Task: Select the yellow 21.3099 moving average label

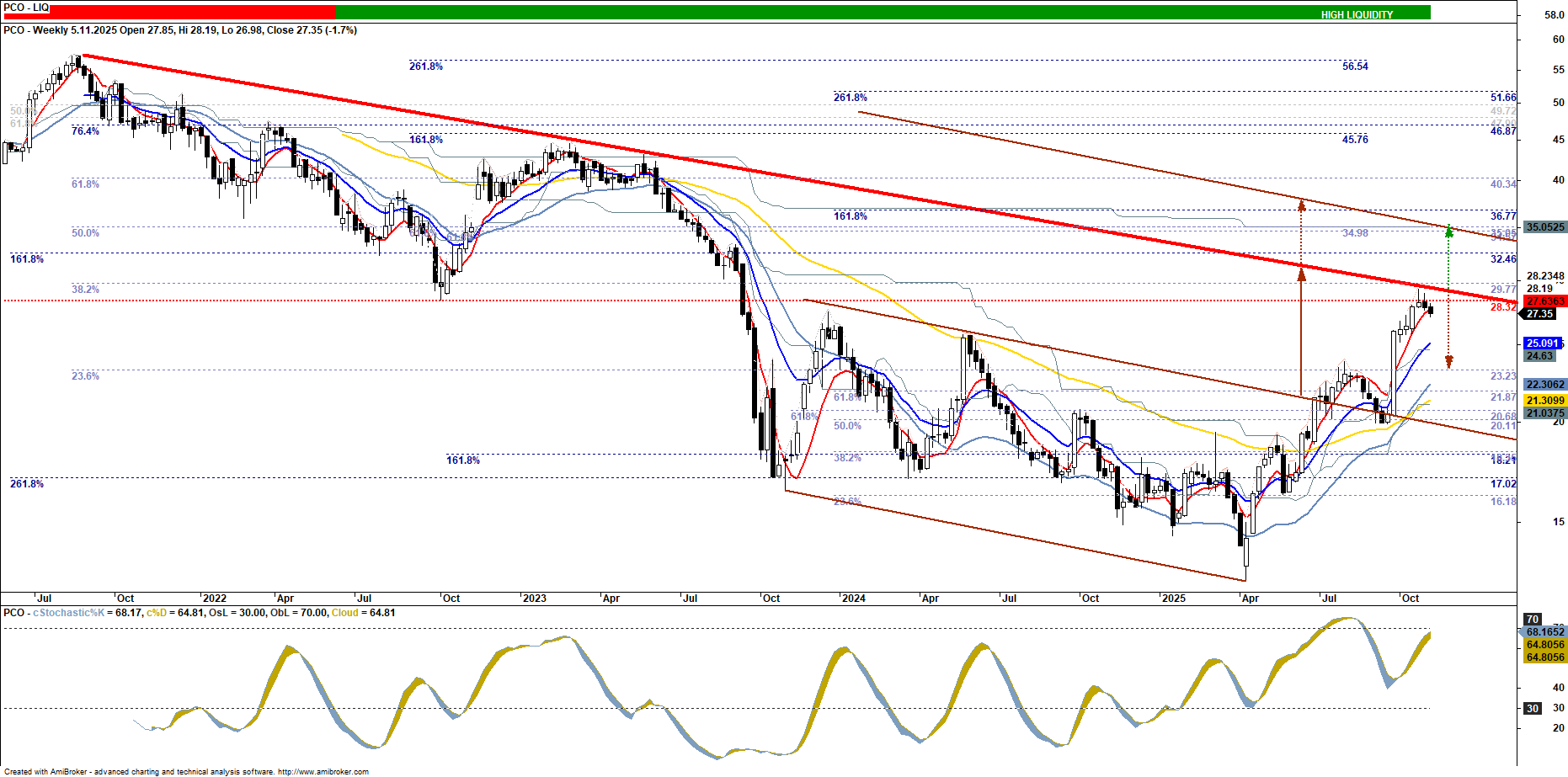Action: (x=1545, y=401)
